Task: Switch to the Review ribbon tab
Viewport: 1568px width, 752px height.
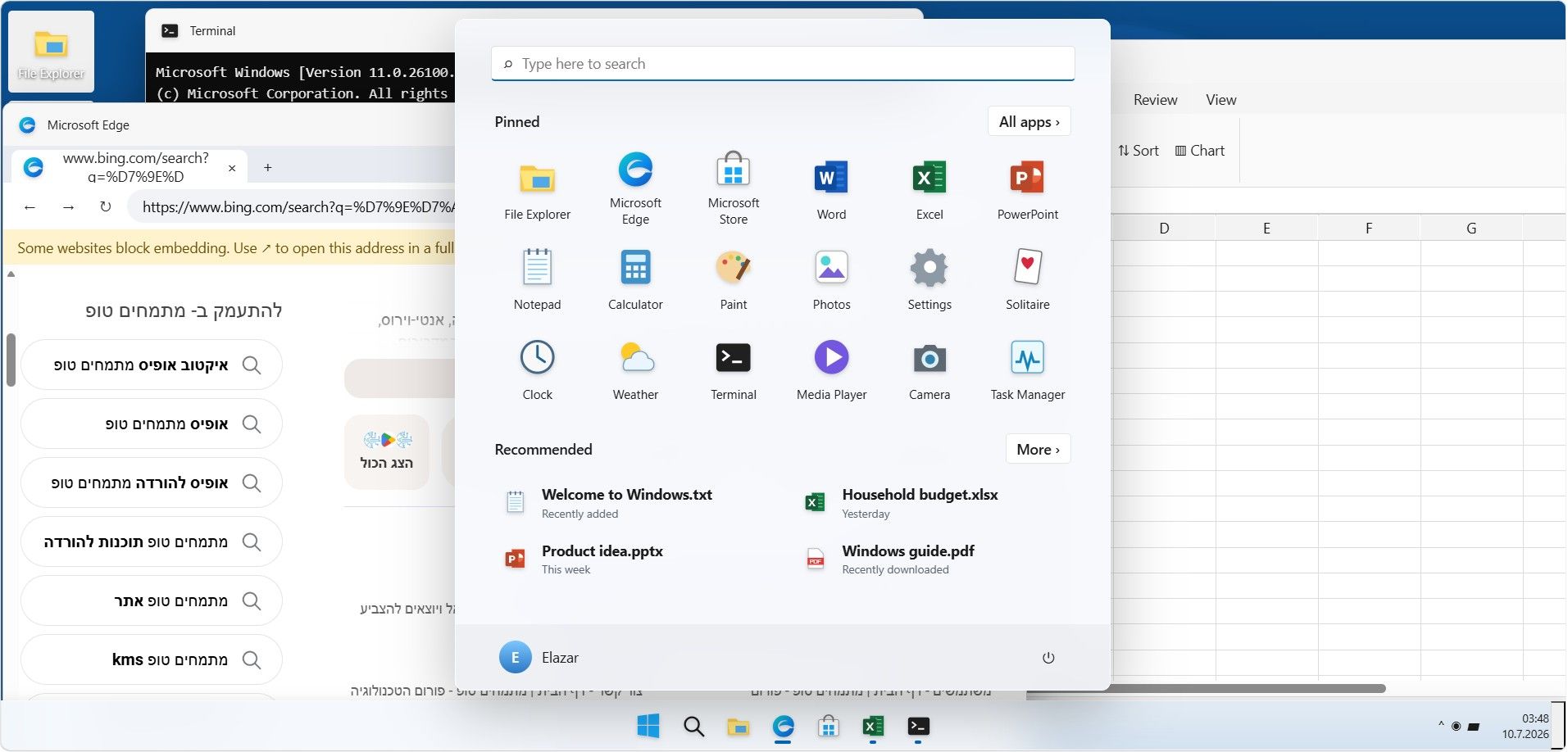Action: pos(1155,100)
